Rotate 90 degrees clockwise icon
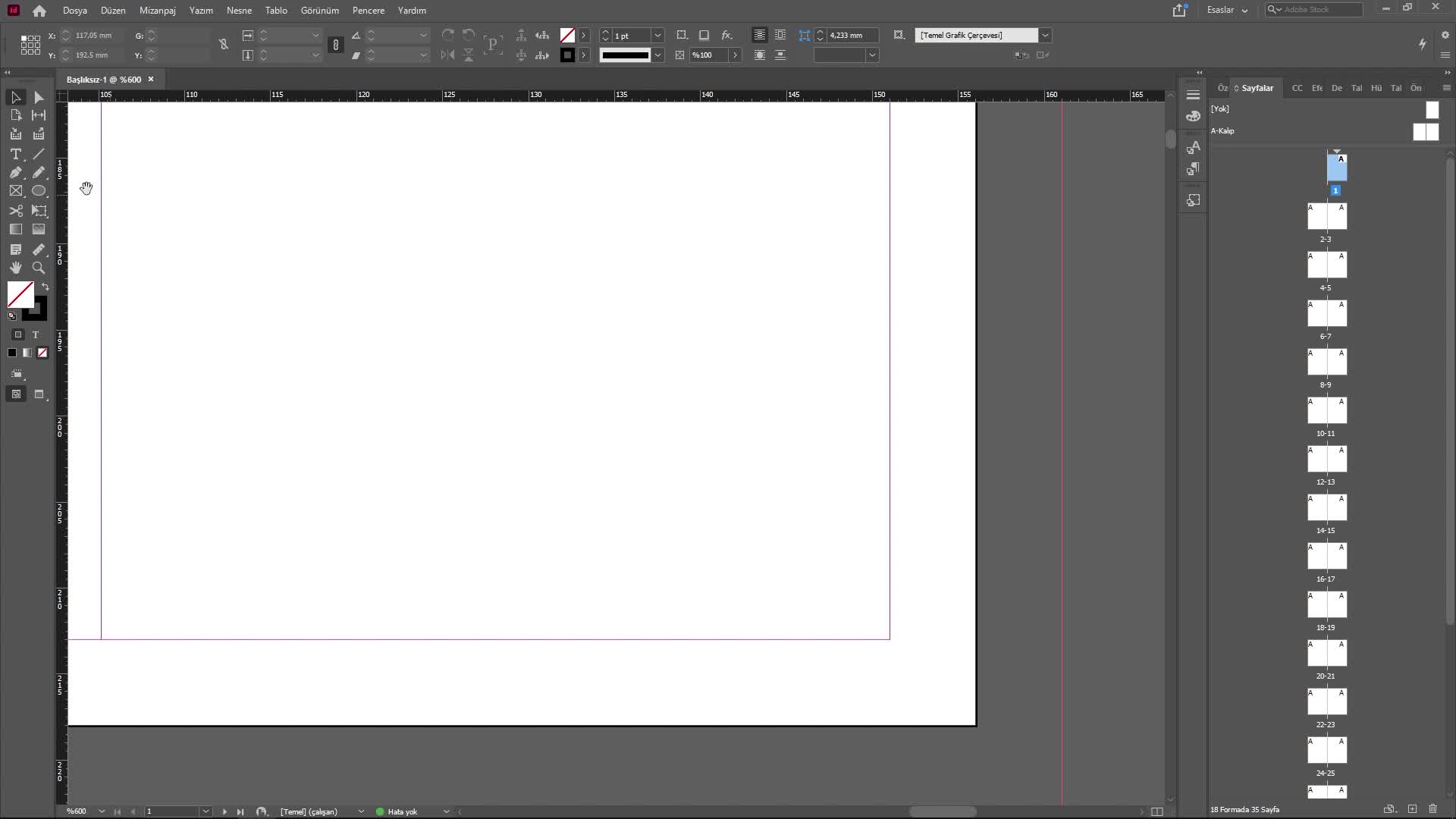This screenshot has height=819, width=1456. [448, 35]
